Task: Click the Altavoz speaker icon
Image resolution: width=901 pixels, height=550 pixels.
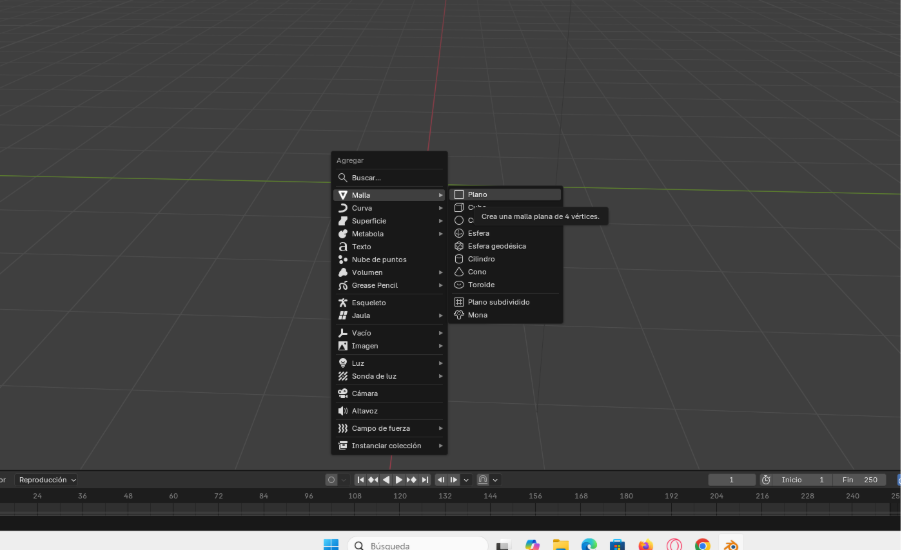Action: coord(343,411)
